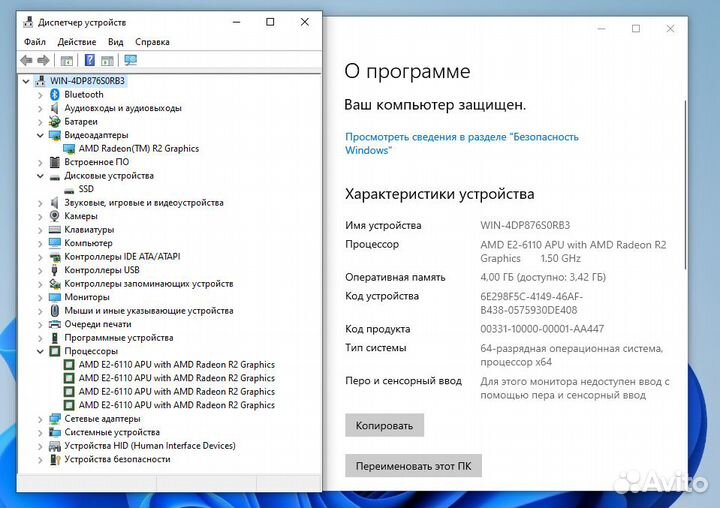Maximize the Device Manager window

(270, 22)
